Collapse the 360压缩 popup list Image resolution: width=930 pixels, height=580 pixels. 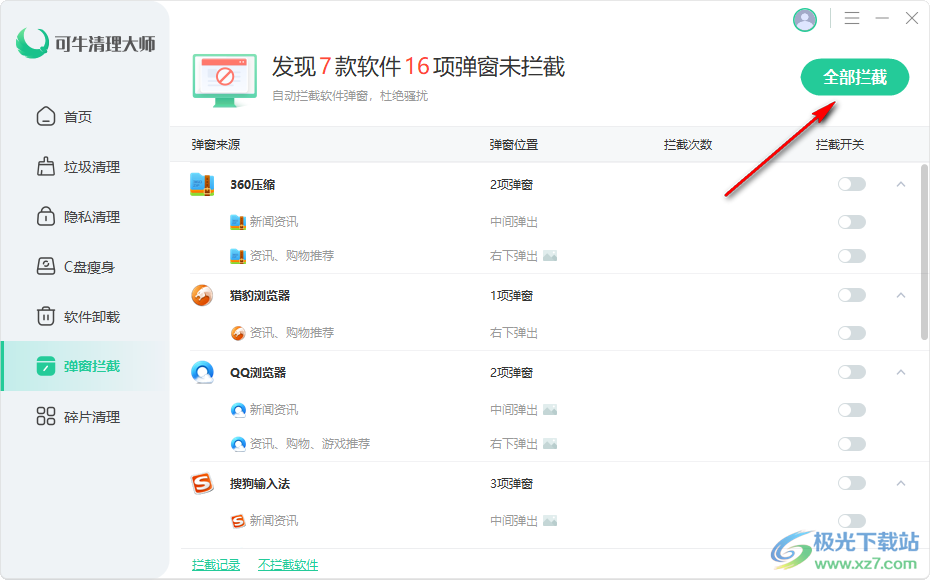pyautogui.click(x=900, y=184)
